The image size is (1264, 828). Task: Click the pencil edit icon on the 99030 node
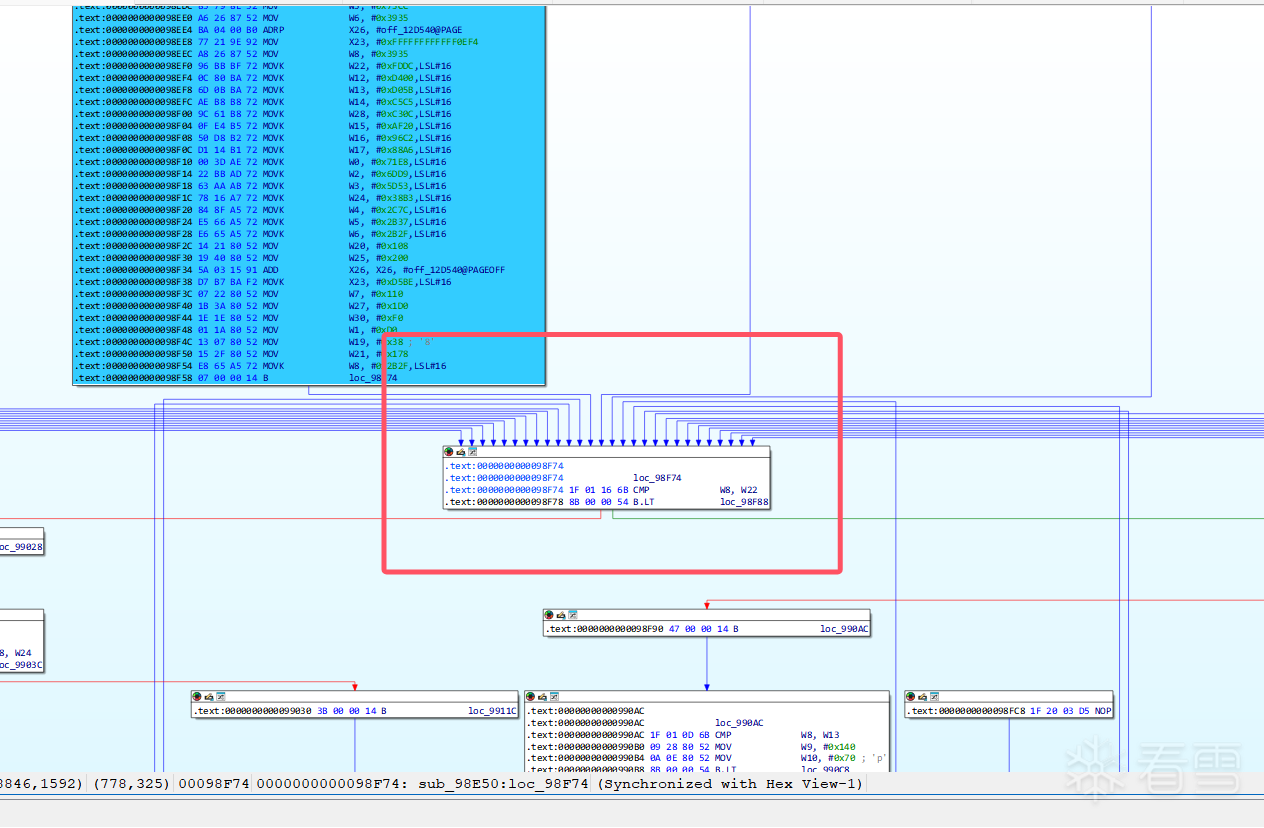[208, 696]
